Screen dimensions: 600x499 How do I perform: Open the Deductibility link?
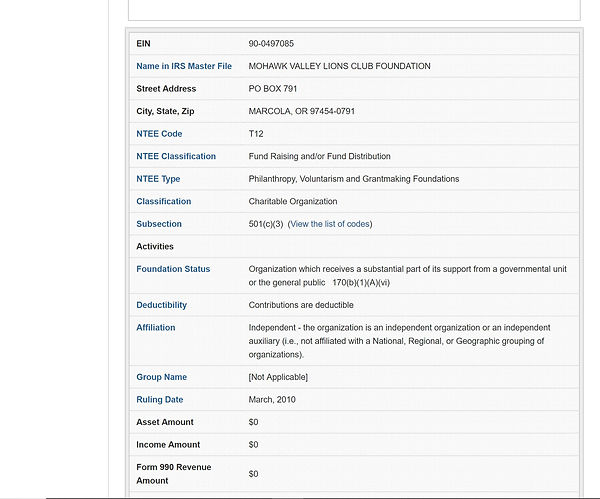click(161, 305)
